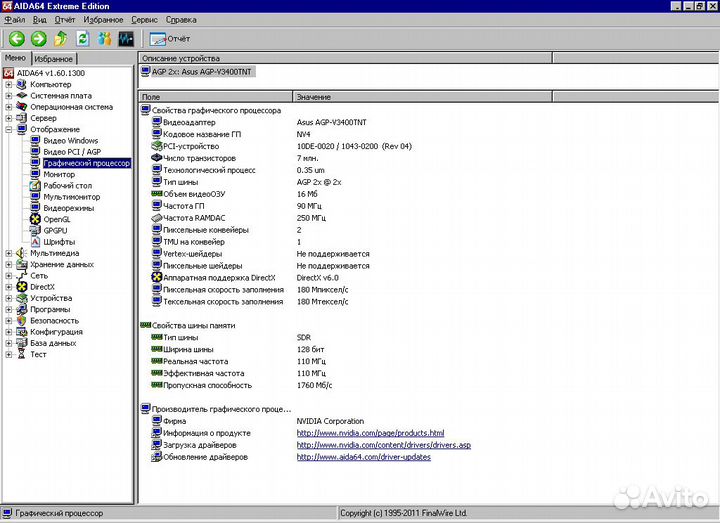Select the AIDA64 v1.60.1300 root item

pyautogui.click(x=51, y=73)
